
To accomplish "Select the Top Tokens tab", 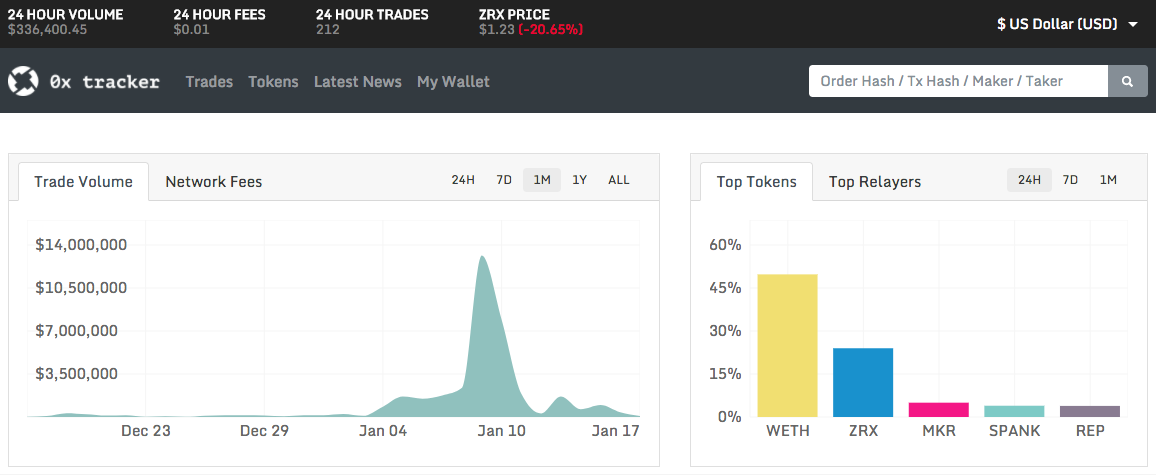I will coord(756,181).
